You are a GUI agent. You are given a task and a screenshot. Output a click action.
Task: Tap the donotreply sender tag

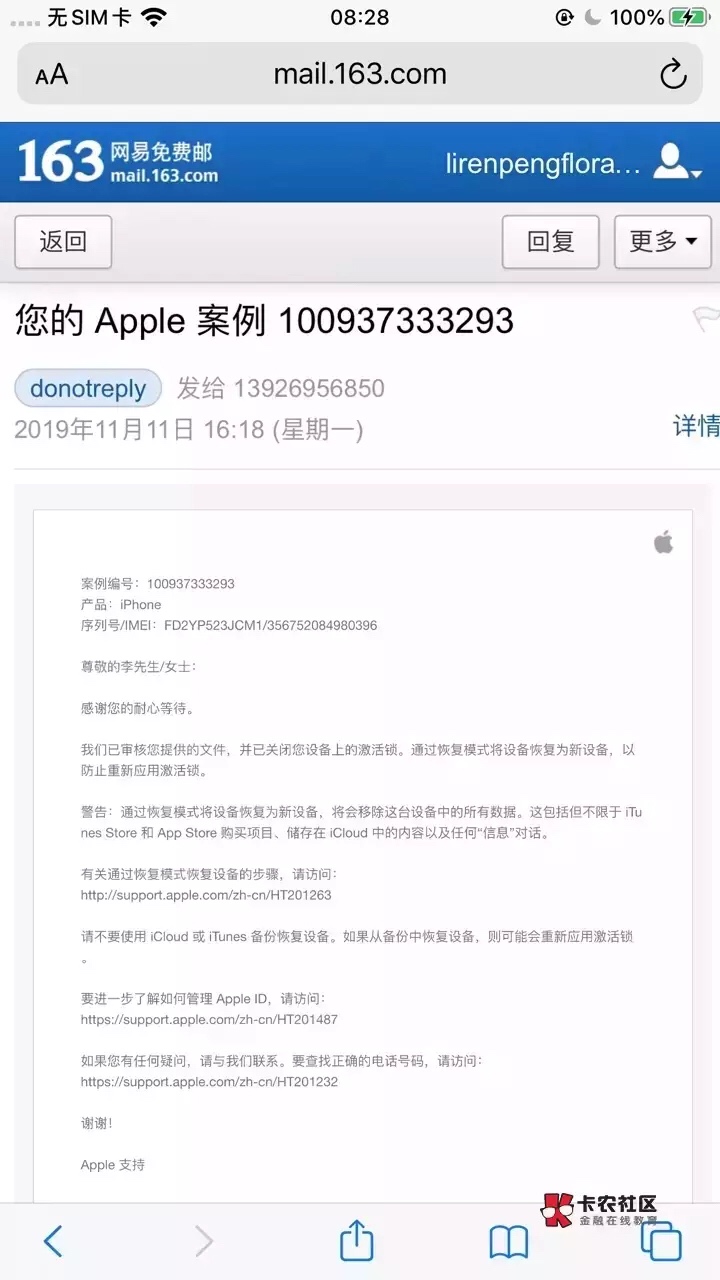[x=88, y=388]
